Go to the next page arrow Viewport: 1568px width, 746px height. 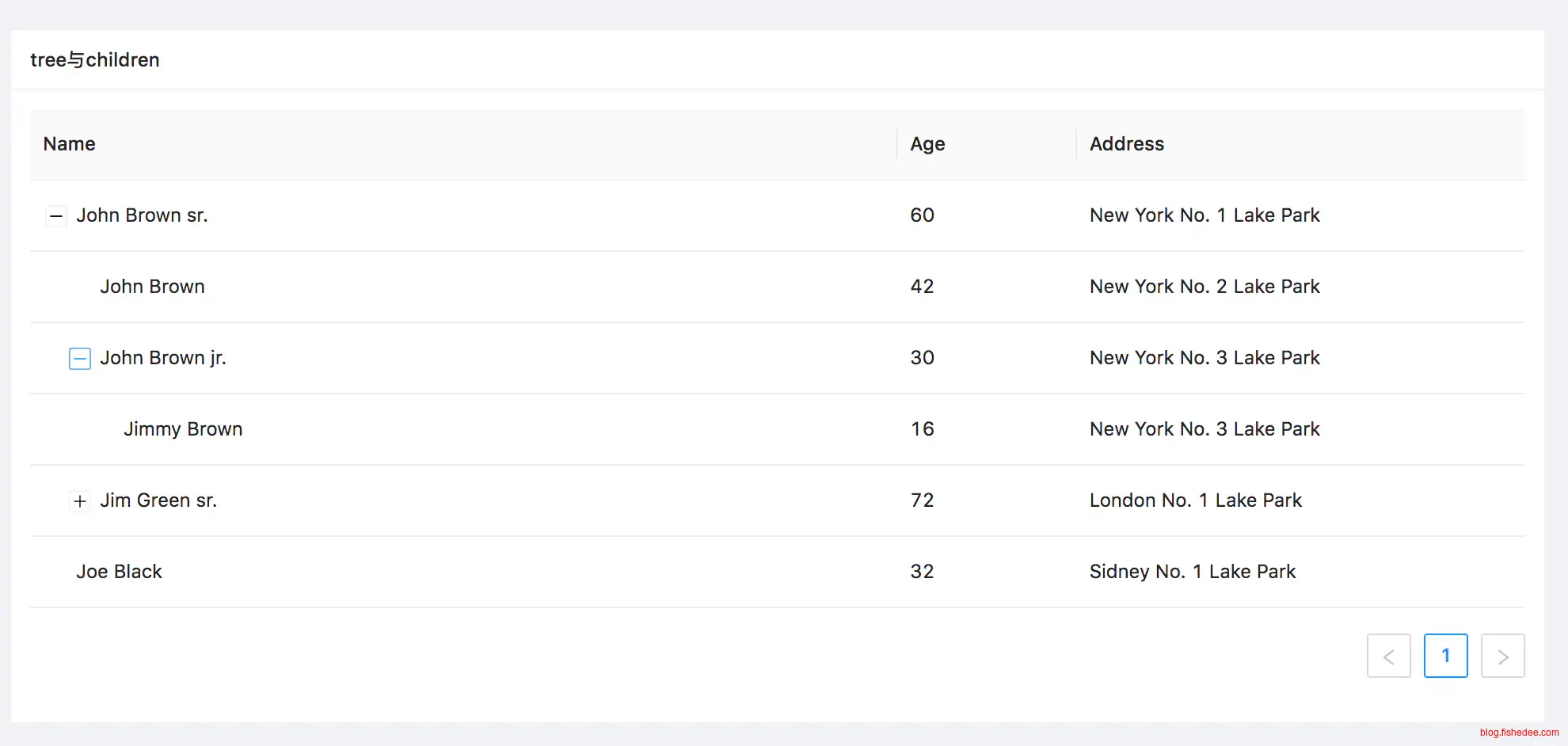pyautogui.click(x=1502, y=656)
